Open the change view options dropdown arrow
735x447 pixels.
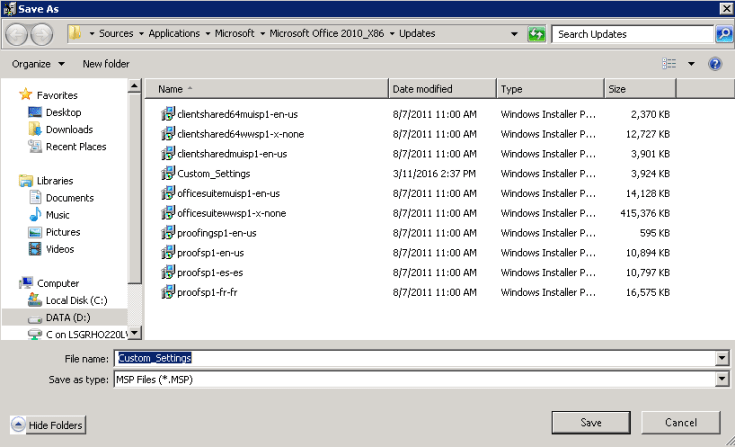pyautogui.click(x=691, y=64)
